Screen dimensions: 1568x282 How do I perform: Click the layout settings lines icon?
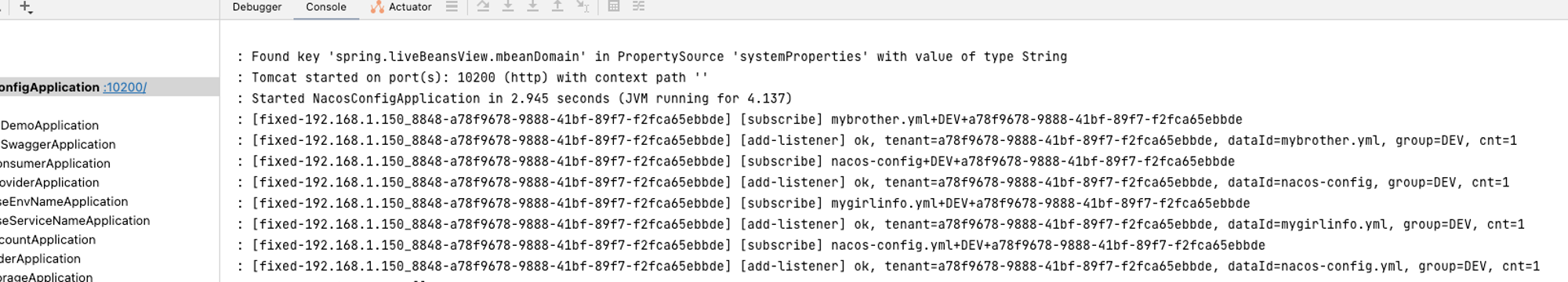(x=452, y=6)
